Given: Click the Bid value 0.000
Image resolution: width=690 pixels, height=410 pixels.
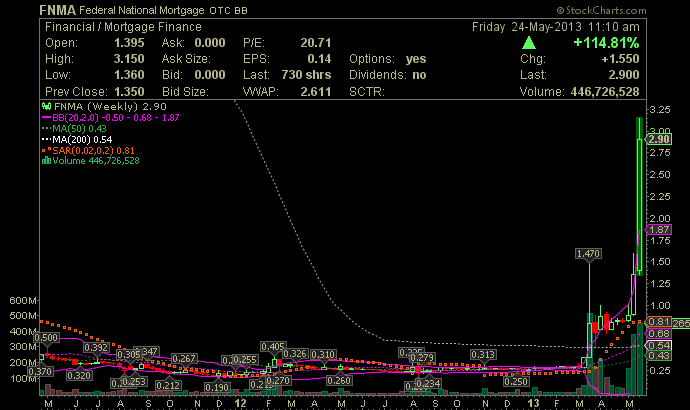Looking at the screenshot, I should 210,75.
